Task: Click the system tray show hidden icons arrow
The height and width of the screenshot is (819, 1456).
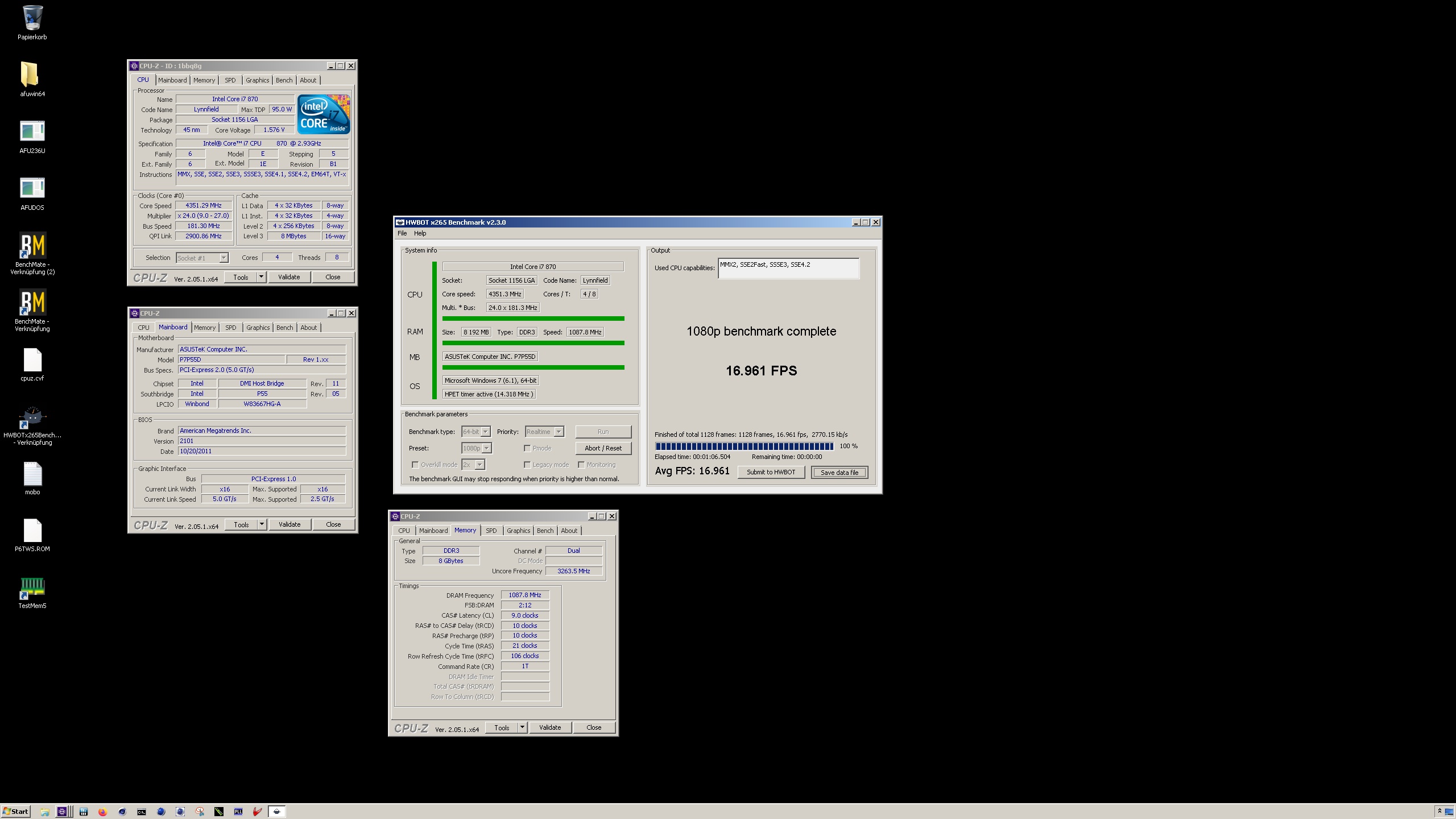Action: (1440, 811)
